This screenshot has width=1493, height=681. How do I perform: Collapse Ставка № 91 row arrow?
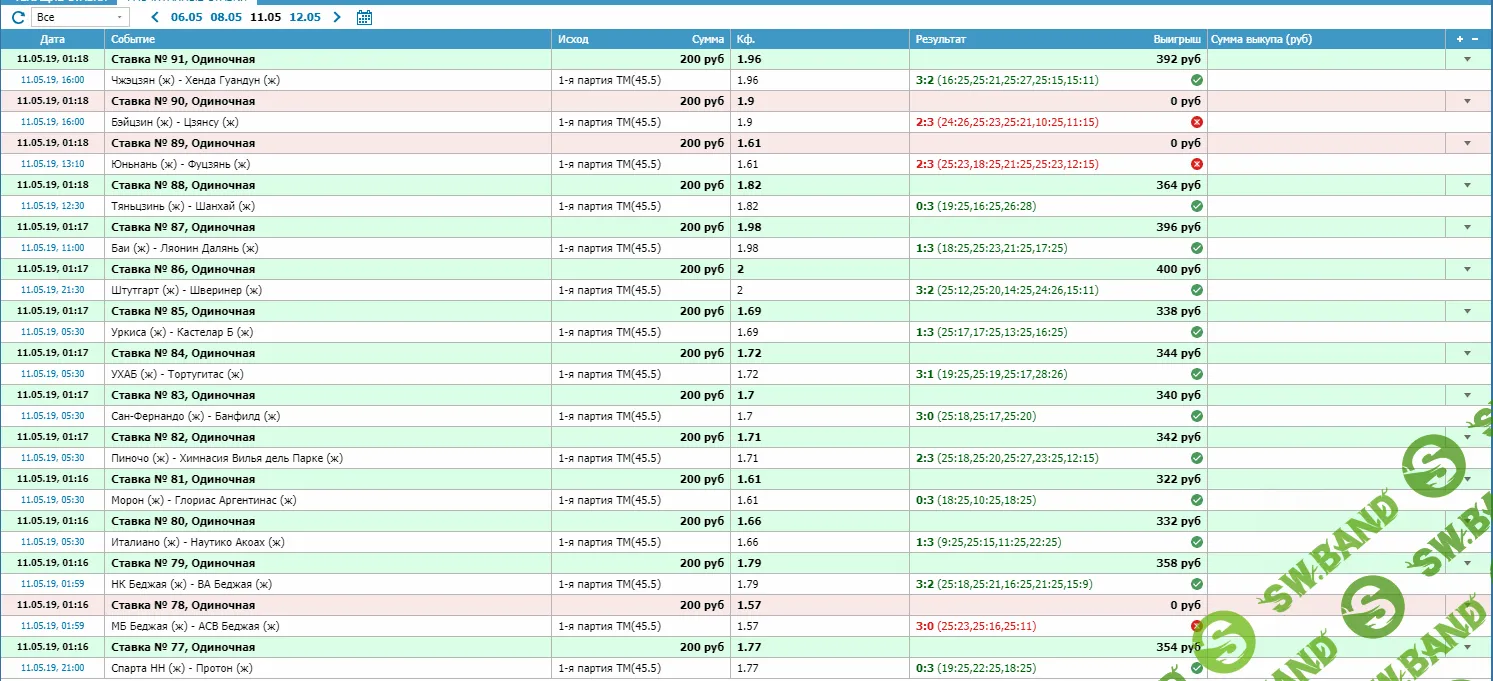point(1468,59)
